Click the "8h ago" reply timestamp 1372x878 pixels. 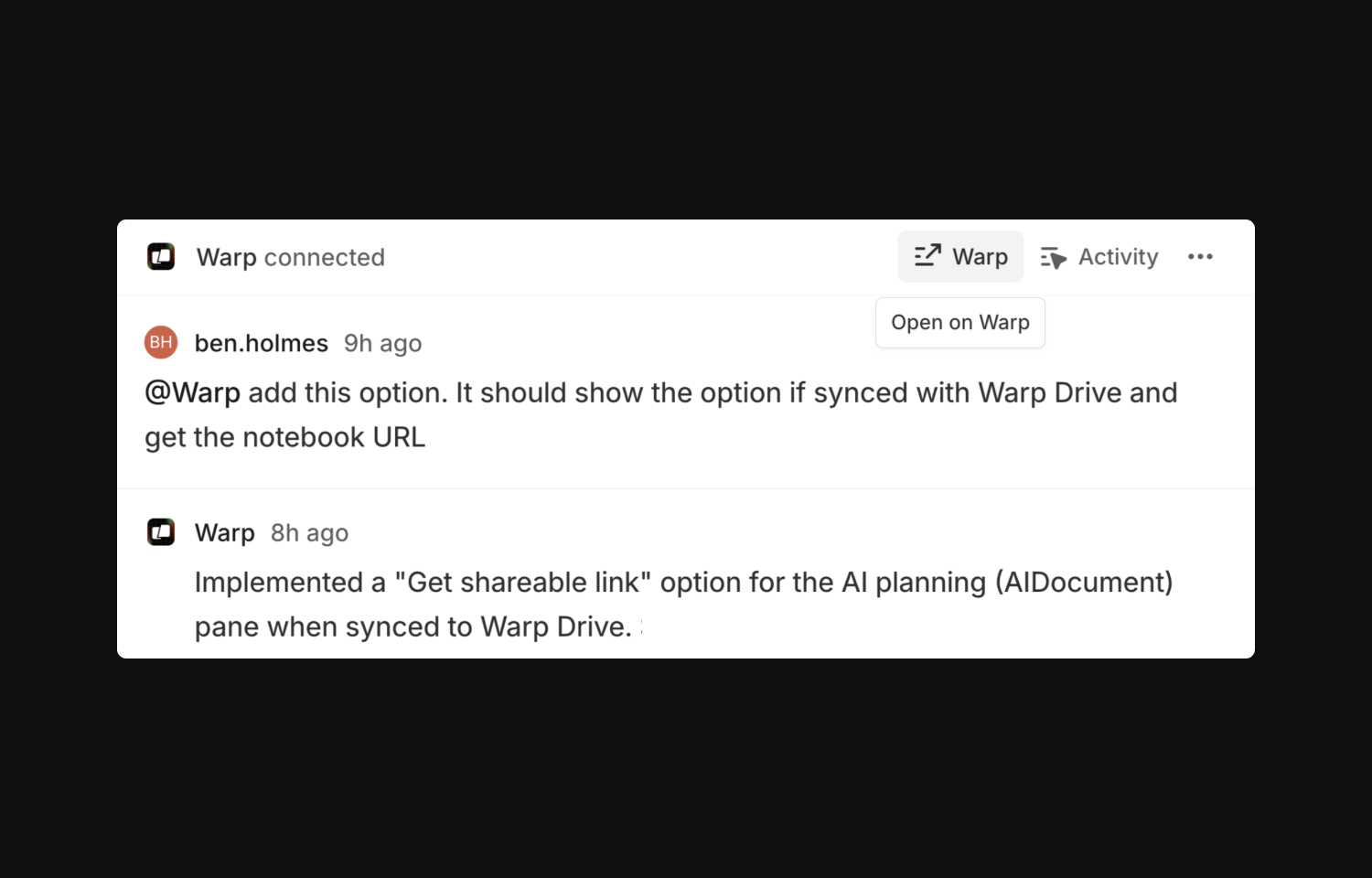[x=309, y=532]
